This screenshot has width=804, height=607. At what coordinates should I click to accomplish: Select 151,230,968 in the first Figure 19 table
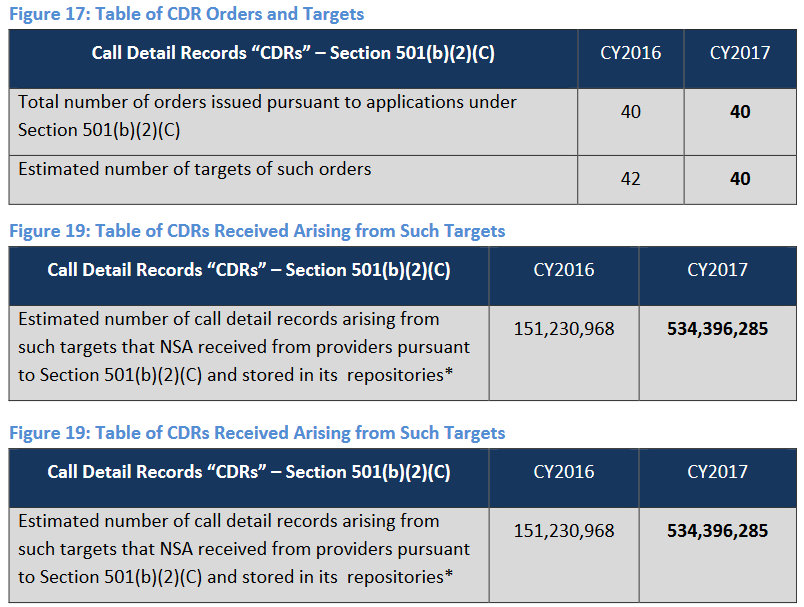pyautogui.click(x=564, y=328)
